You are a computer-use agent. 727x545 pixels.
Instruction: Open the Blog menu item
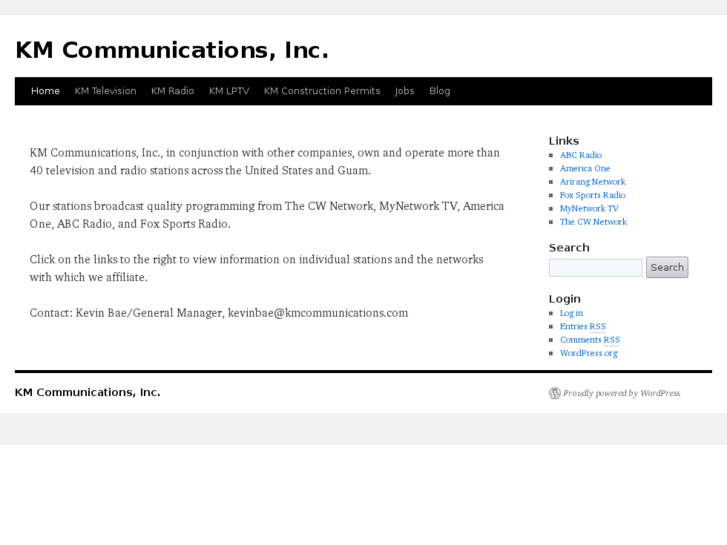pyautogui.click(x=440, y=91)
